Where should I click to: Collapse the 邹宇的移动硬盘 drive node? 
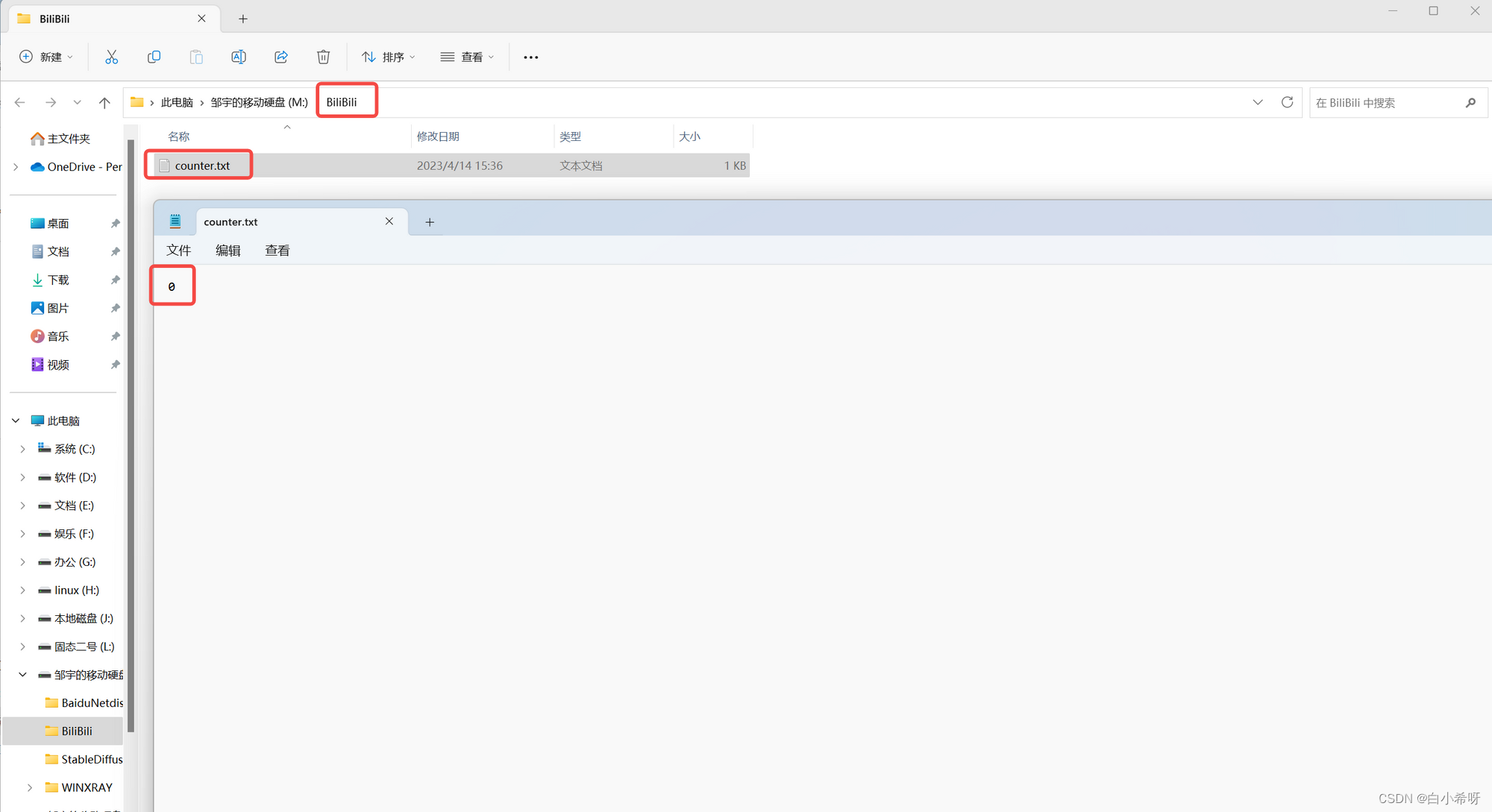(x=22, y=675)
